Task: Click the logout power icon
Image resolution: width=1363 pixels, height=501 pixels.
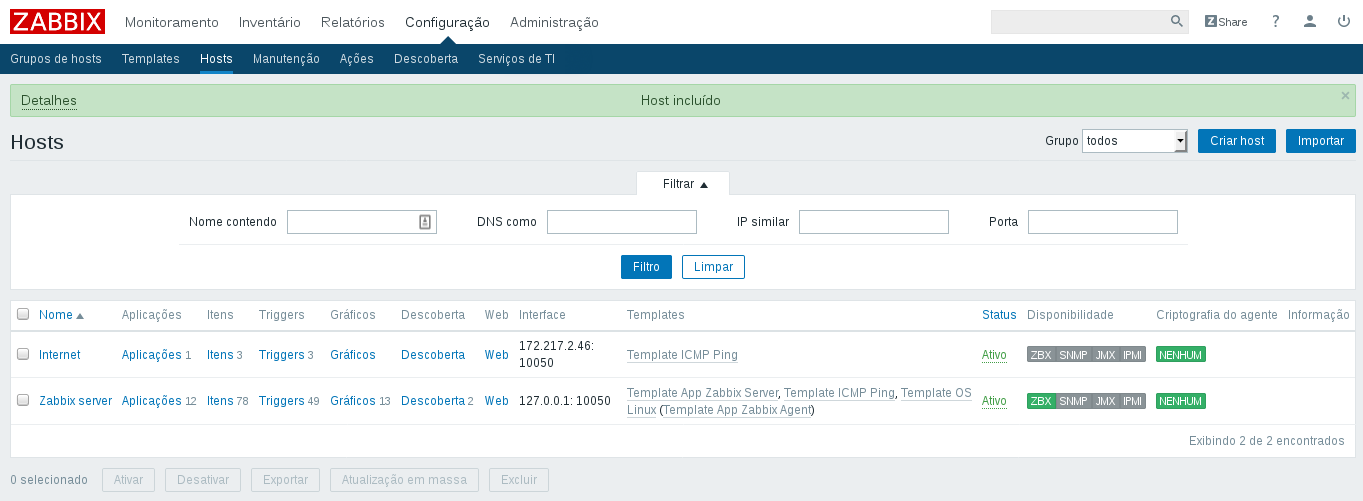Action: [1343, 22]
